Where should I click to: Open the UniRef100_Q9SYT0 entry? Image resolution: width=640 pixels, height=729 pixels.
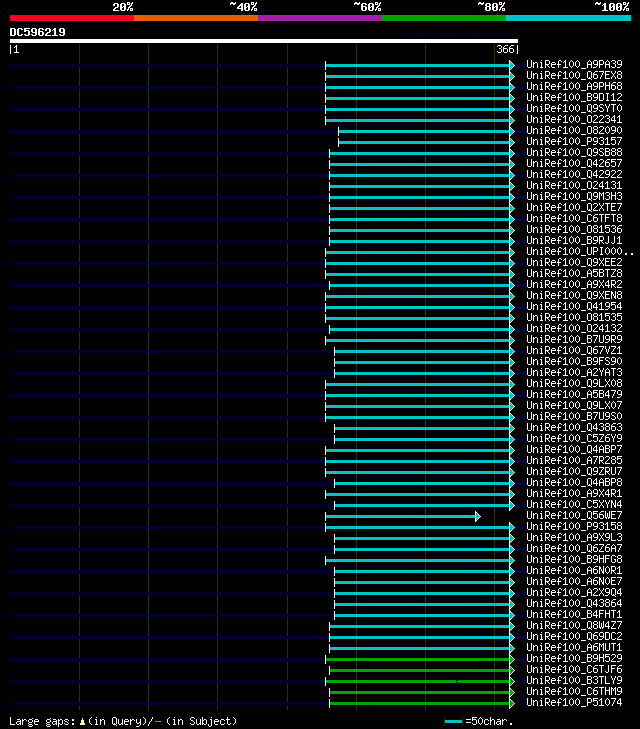(574, 108)
